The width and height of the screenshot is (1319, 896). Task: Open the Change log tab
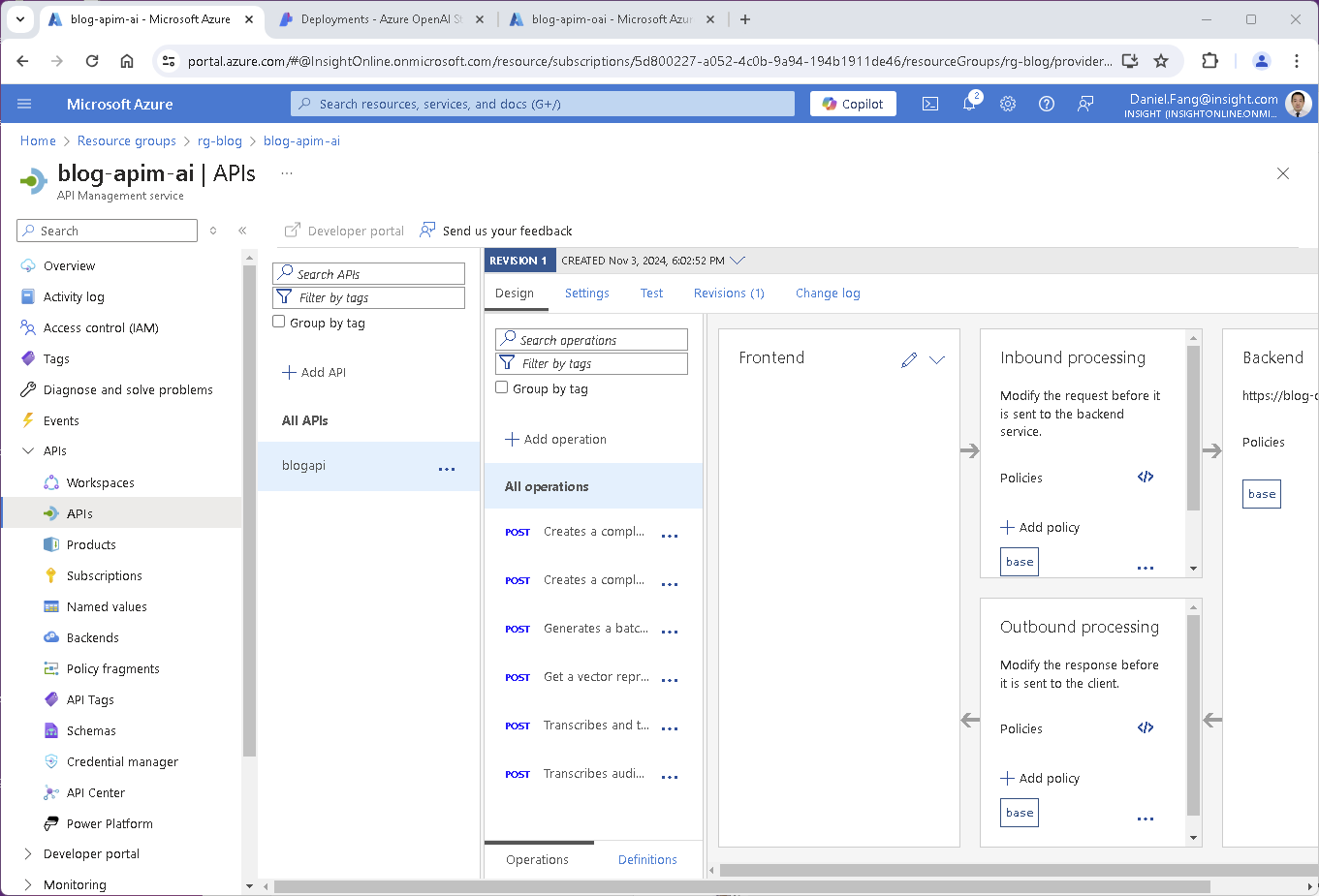coord(828,294)
